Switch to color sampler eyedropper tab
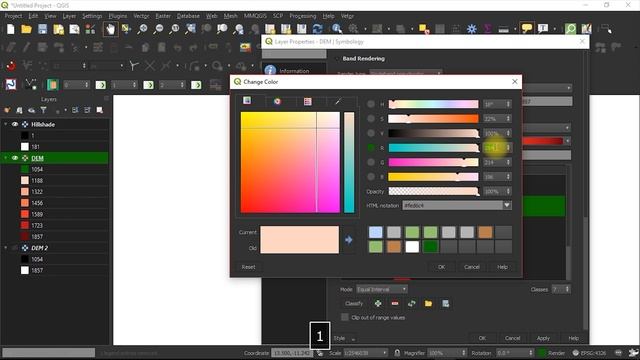Image resolution: width=640 pixels, height=360 pixels. (x=338, y=101)
